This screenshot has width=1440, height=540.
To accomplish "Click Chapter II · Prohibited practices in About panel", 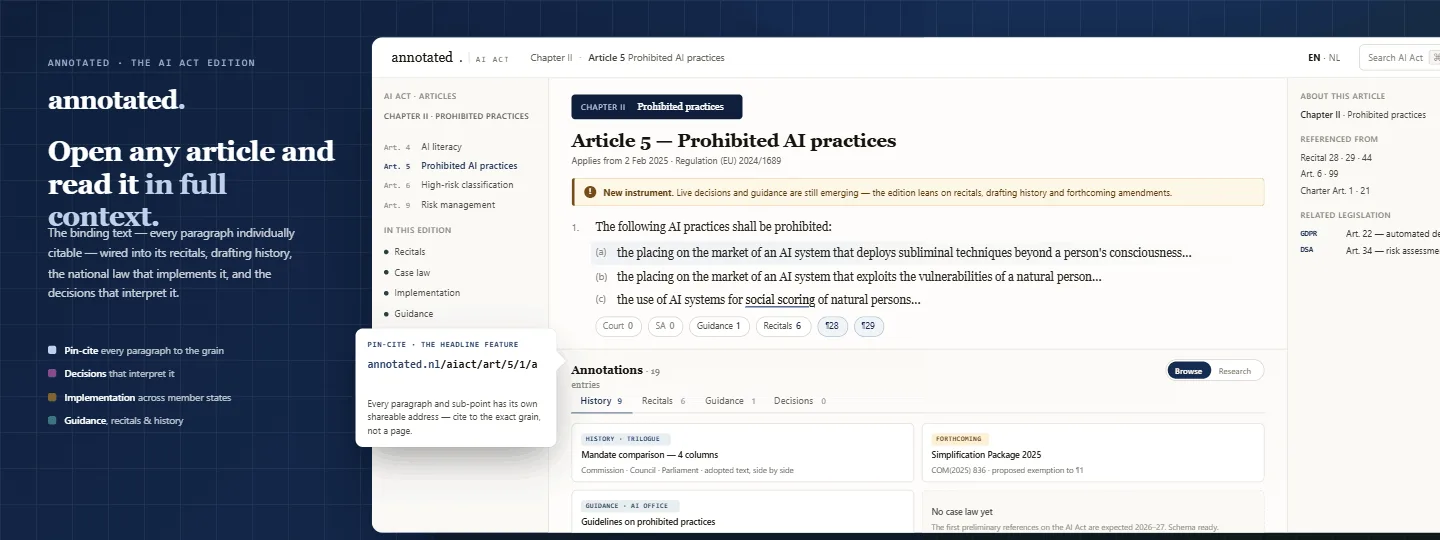I will 1363,115.
